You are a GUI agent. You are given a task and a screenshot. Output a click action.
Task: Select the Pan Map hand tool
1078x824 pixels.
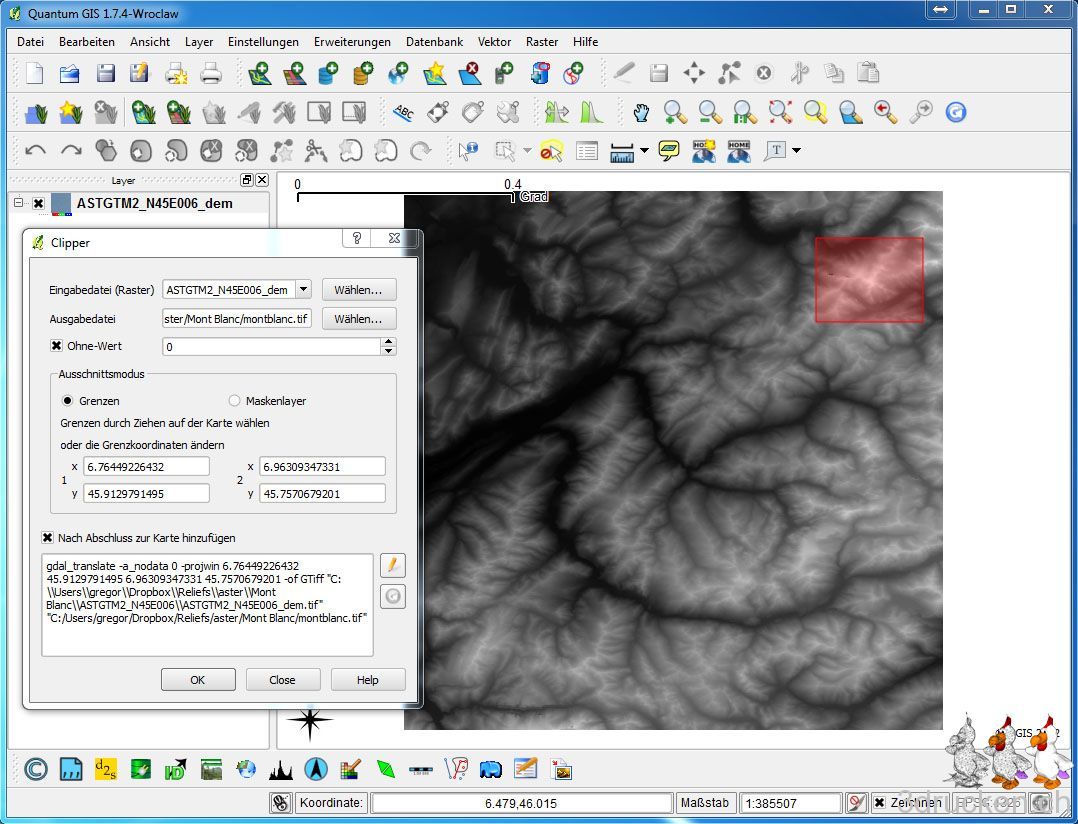[641, 112]
